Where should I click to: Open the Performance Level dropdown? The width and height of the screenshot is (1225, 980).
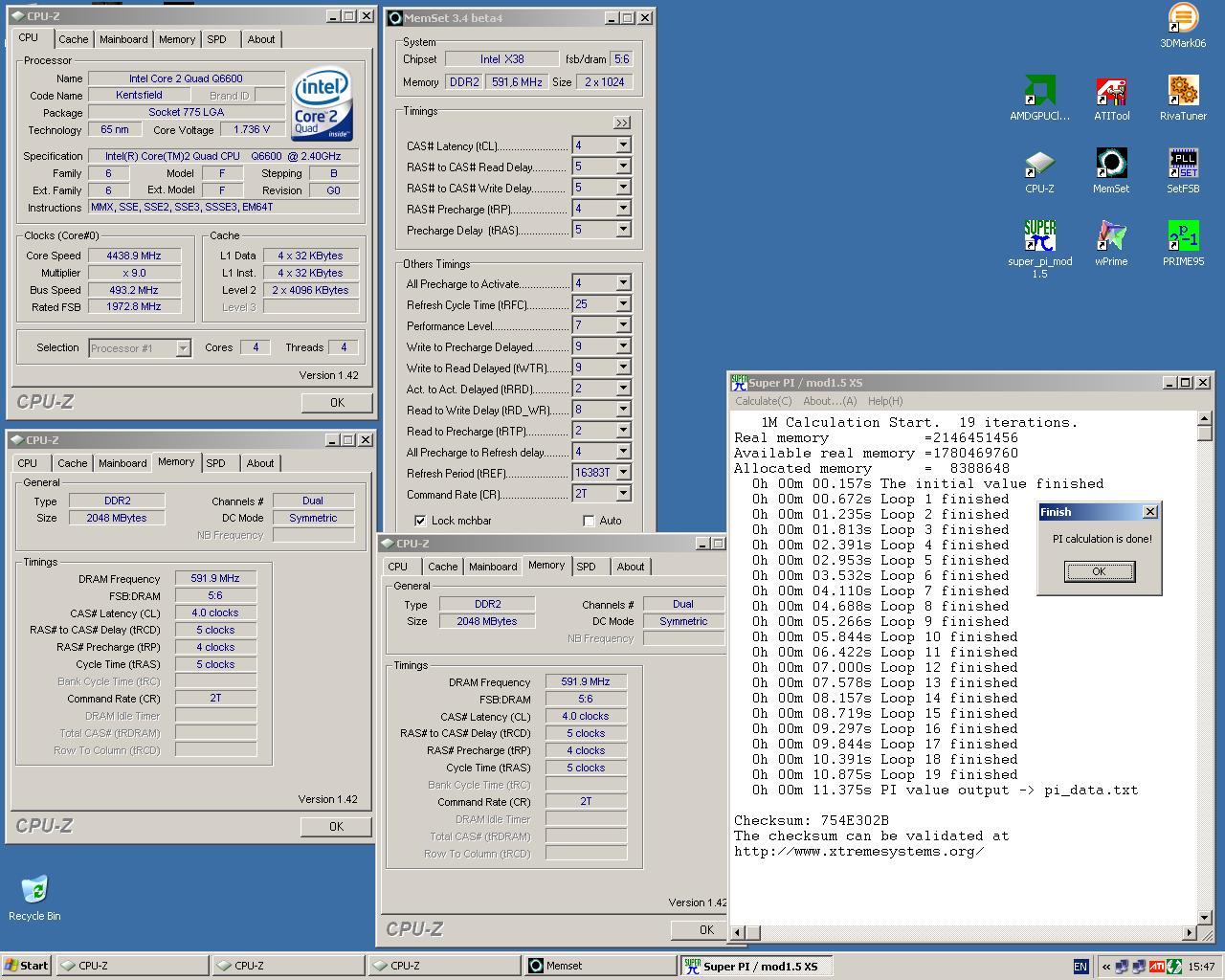pos(623,325)
